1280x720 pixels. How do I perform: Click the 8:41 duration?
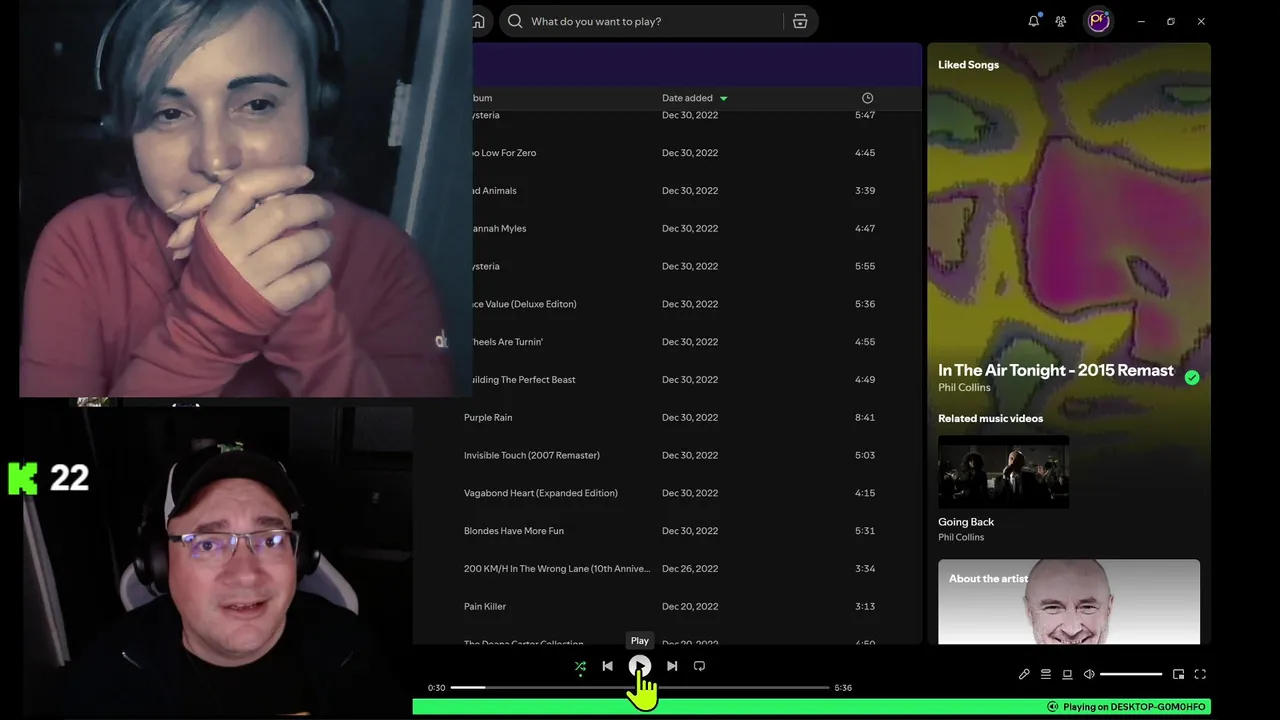(865, 418)
